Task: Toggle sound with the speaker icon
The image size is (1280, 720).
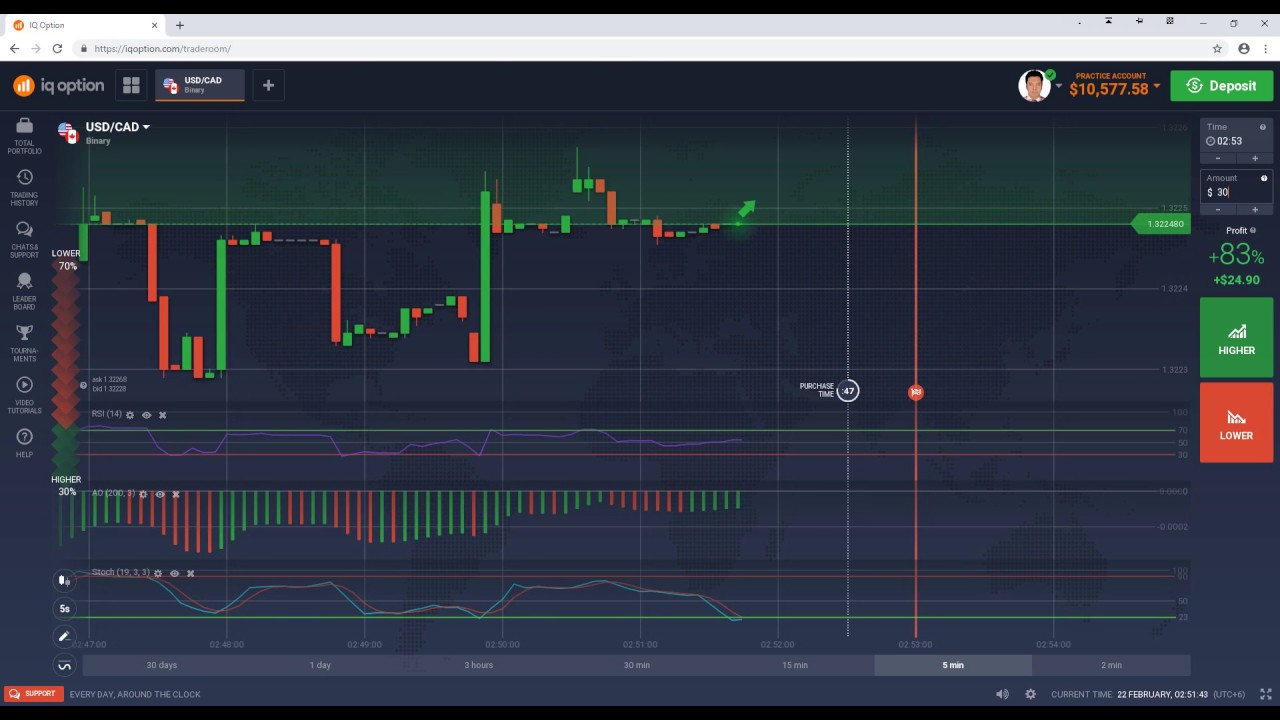Action: (x=1002, y=694)
